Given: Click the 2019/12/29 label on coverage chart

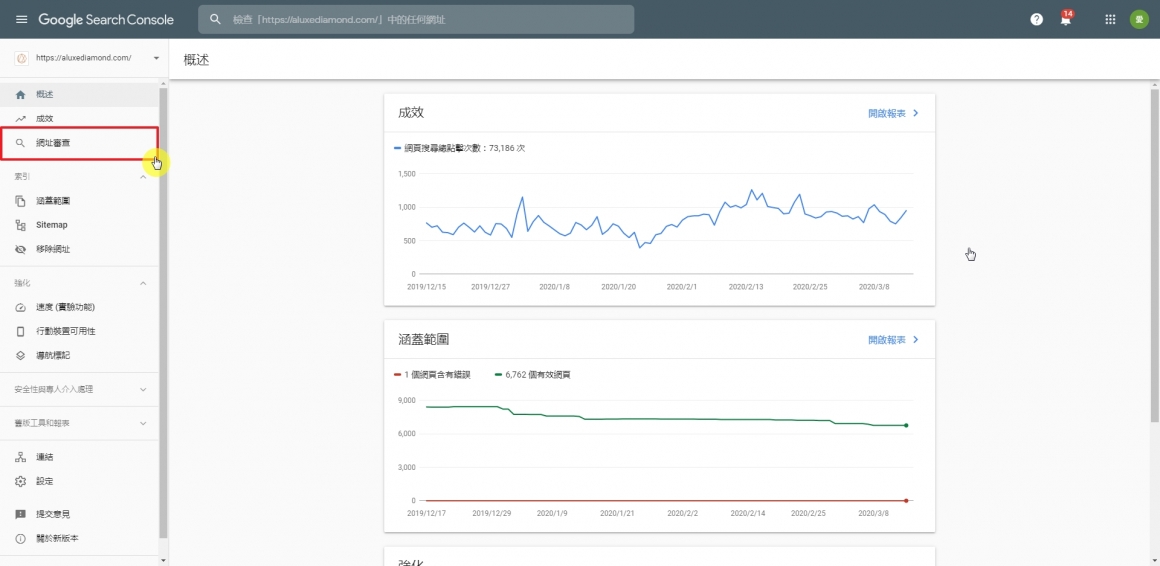Looking at the screenshot, I should click(490, 512).
